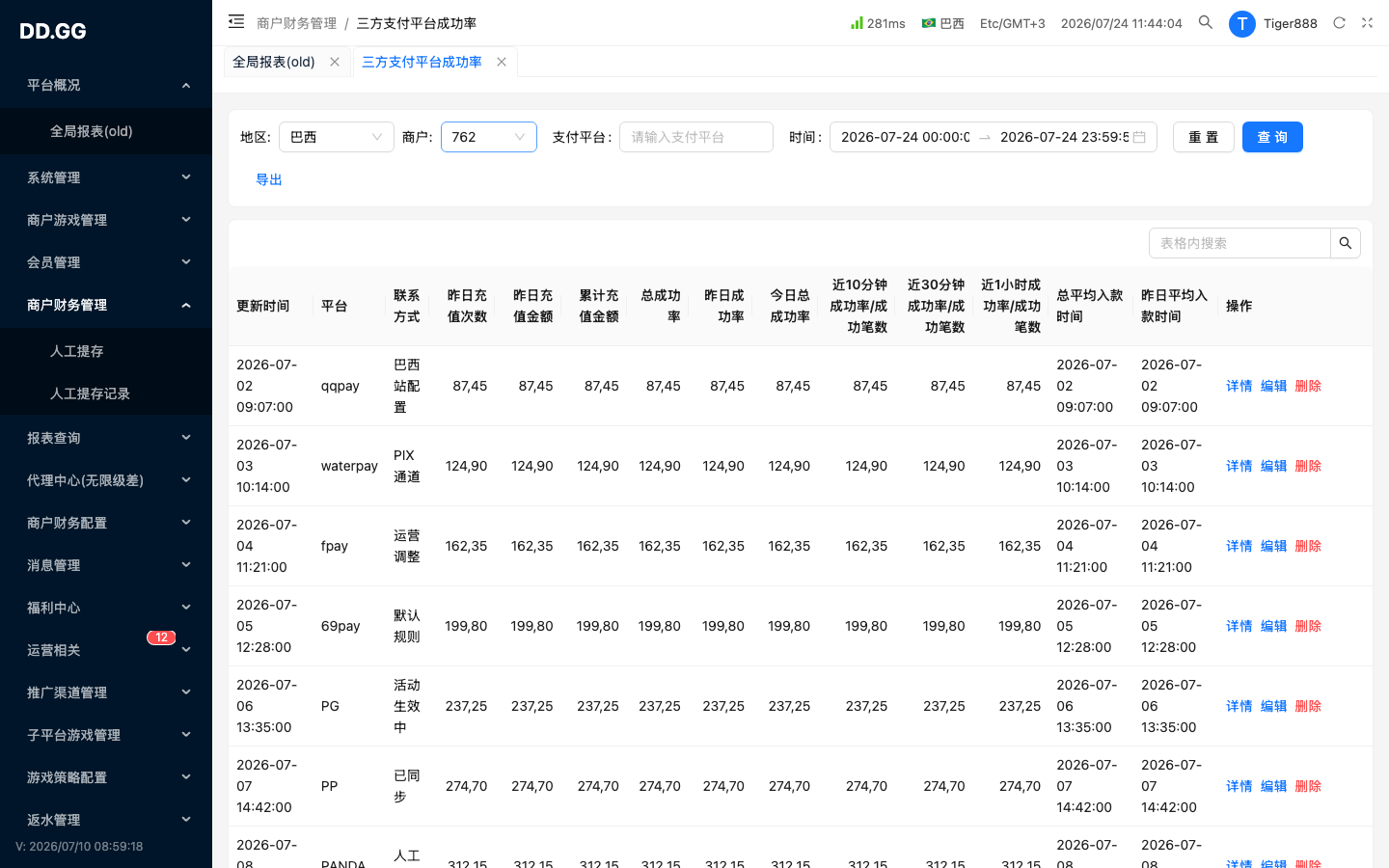This screenshot has width=1389, height=868.
Task: Click the calendar icon in the time range
Action: coord(1139,137)
